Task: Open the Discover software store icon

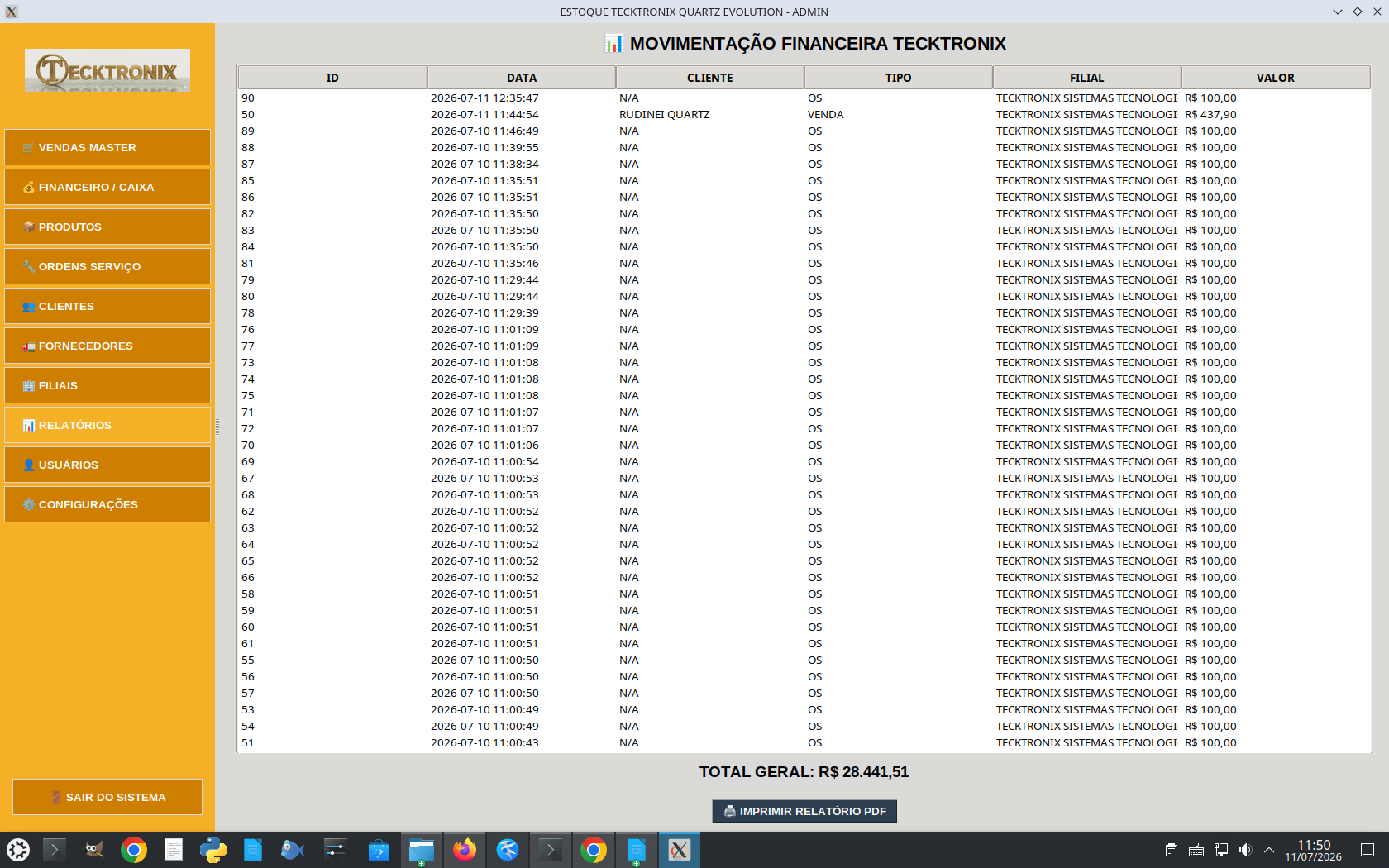Action: [x=379, y=850]
